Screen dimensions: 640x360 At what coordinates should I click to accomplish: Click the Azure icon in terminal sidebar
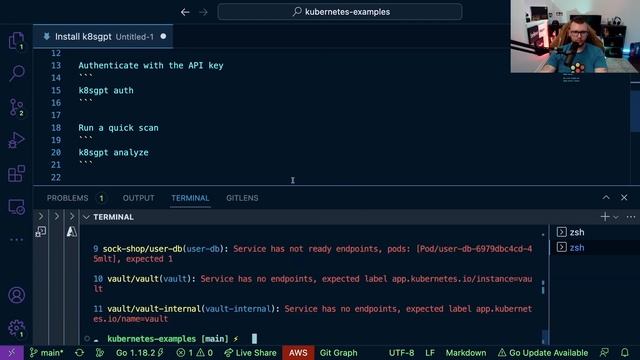pyautogui.click(x=72, y=232)
